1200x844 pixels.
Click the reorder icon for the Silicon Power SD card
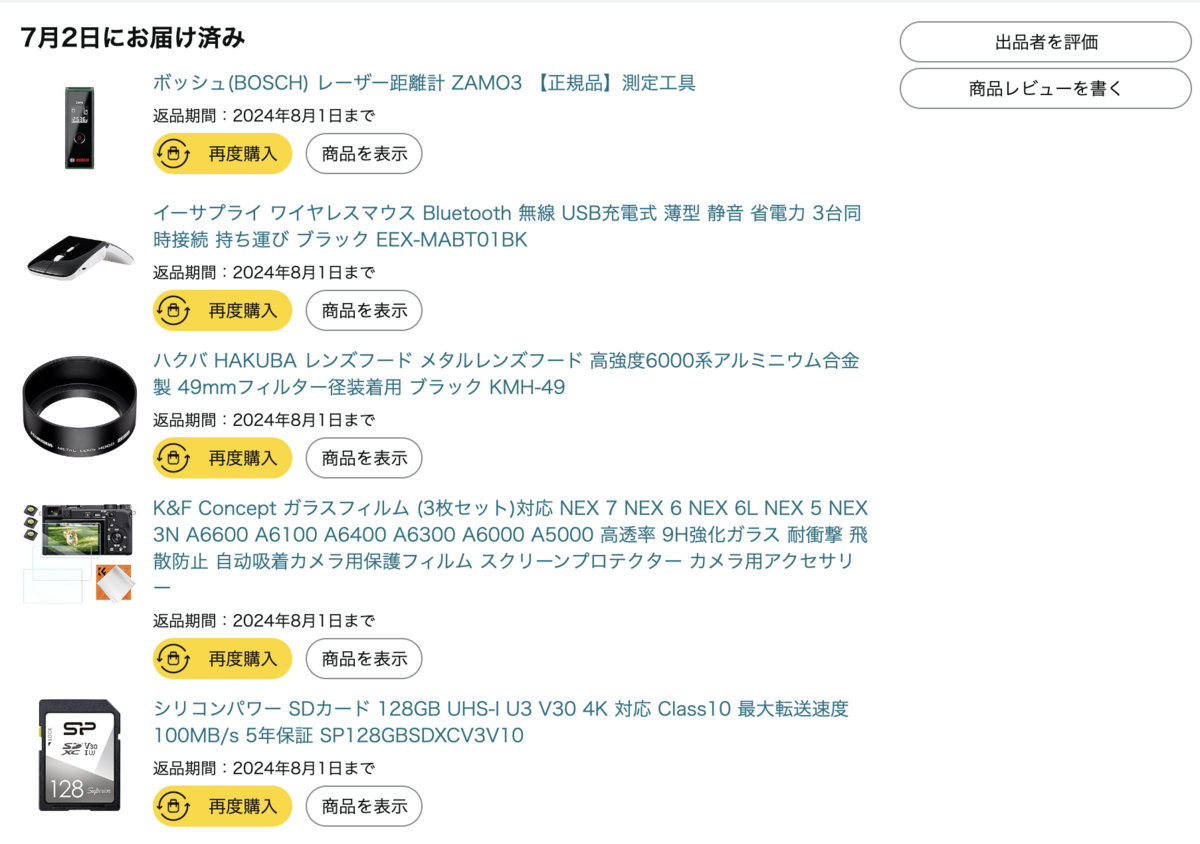tap(174, 806)
